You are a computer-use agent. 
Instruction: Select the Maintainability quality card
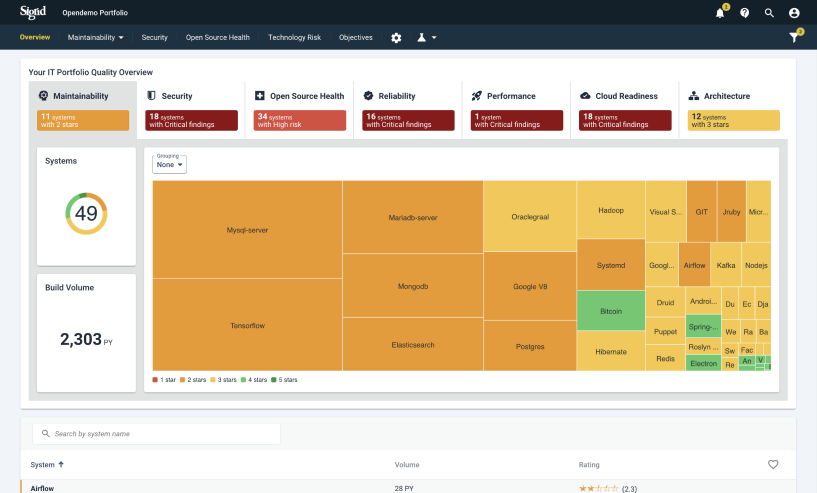coord(83,110)
